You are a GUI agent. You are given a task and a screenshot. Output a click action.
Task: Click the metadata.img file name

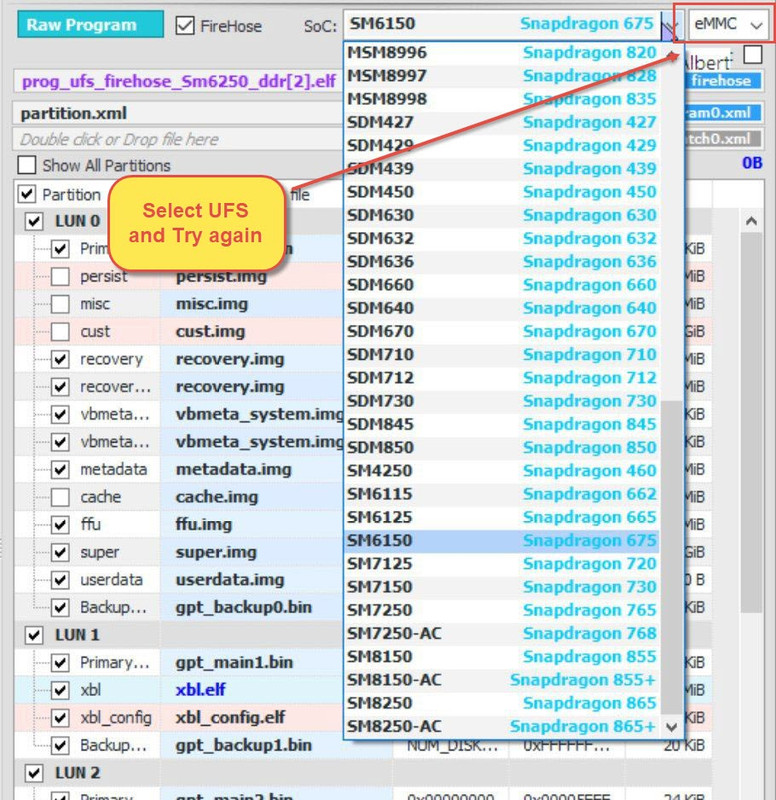pyautogui.click(x=233, y=469)
